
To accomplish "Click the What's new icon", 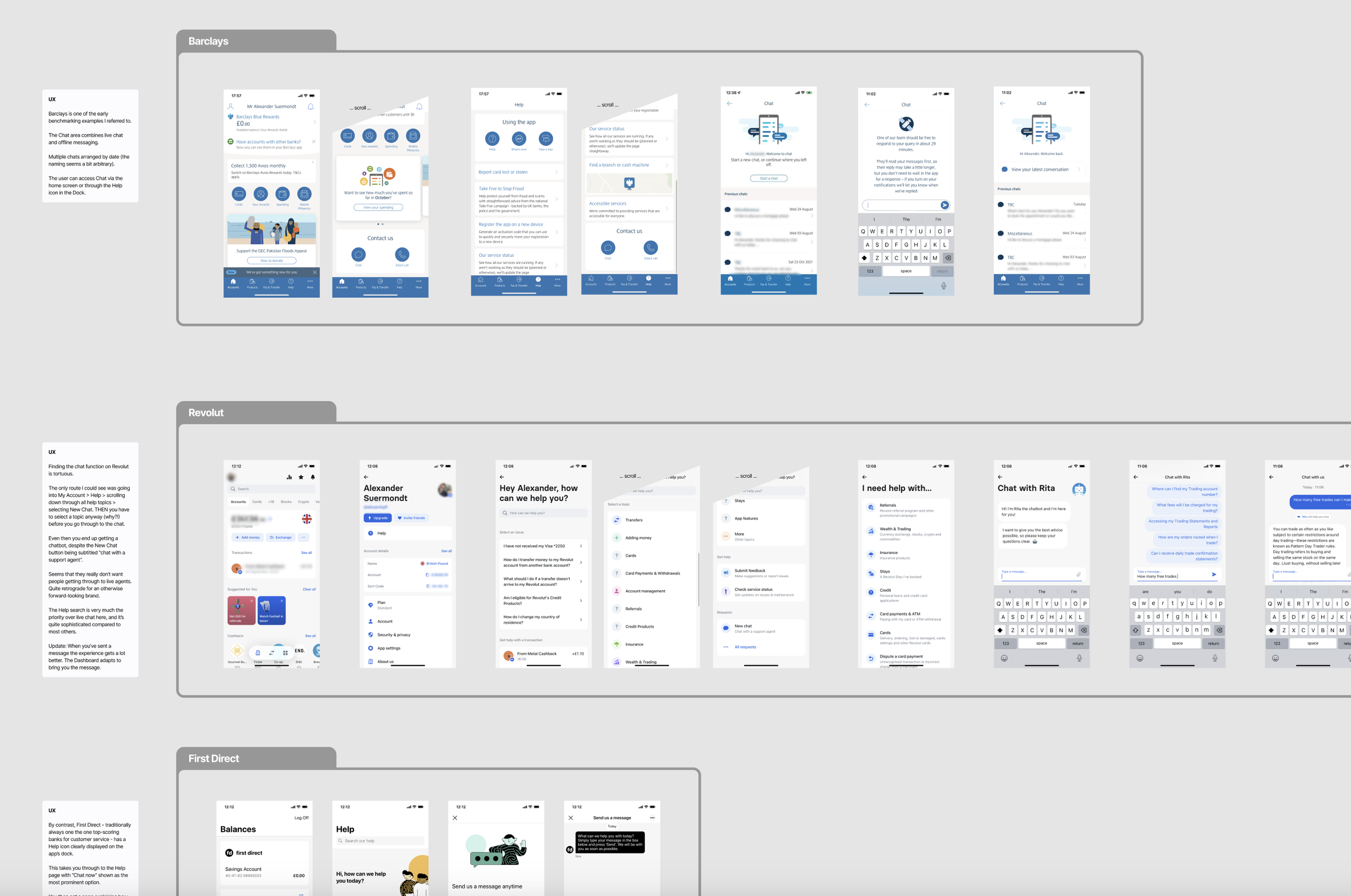I will pos(519,138).
